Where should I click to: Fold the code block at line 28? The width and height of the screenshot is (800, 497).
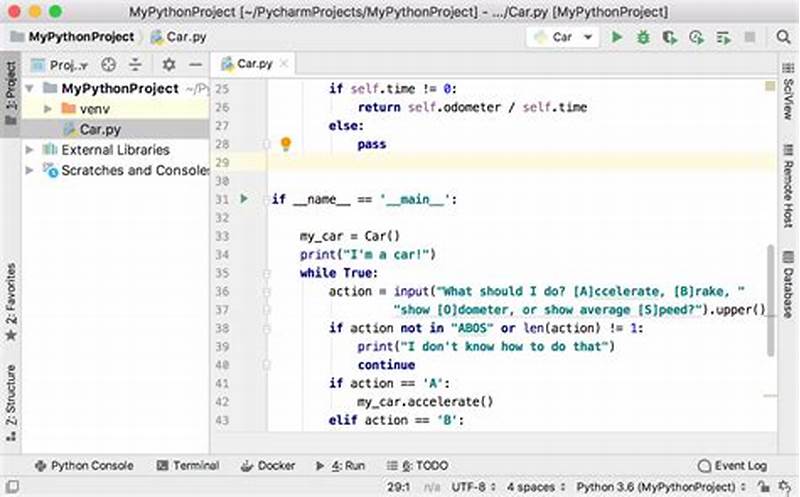tap(266, 144)
